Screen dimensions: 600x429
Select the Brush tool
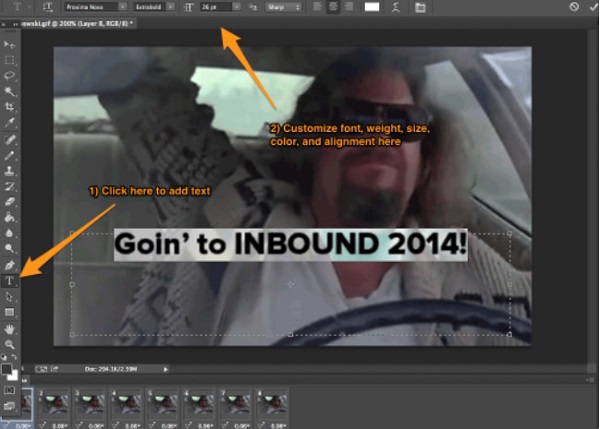(x=9, y=155)
